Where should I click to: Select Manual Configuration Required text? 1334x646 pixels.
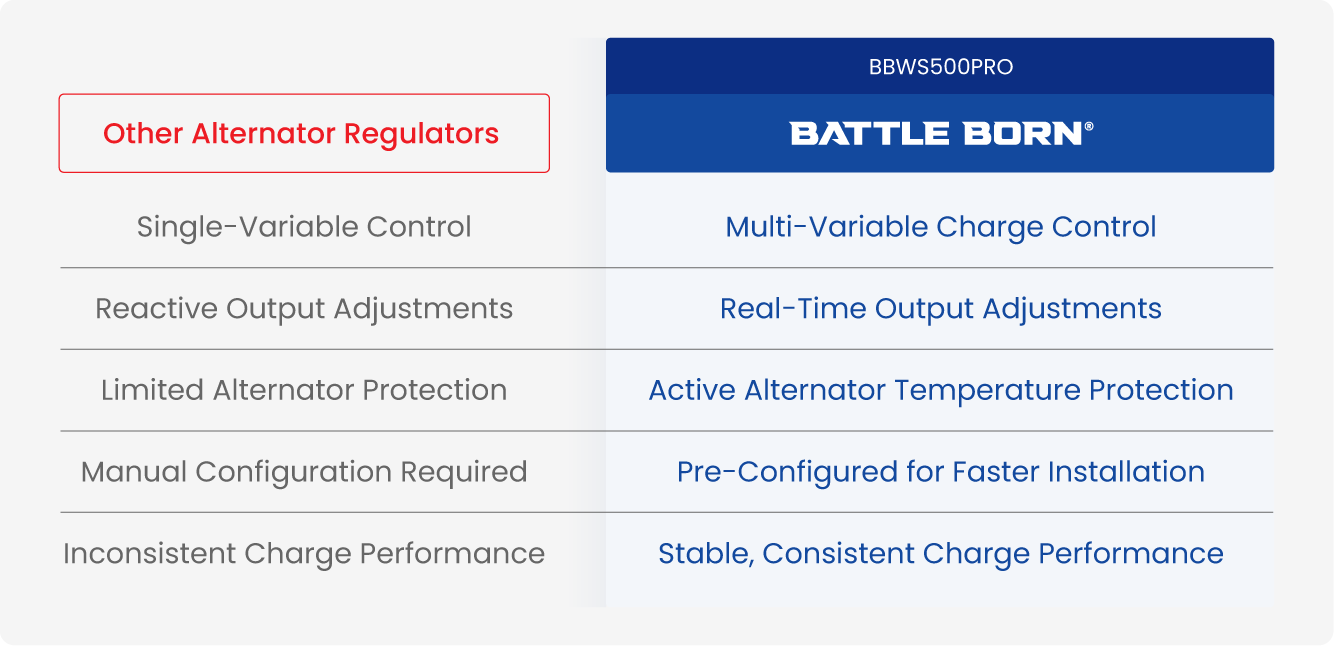click(x=304, y=472)
